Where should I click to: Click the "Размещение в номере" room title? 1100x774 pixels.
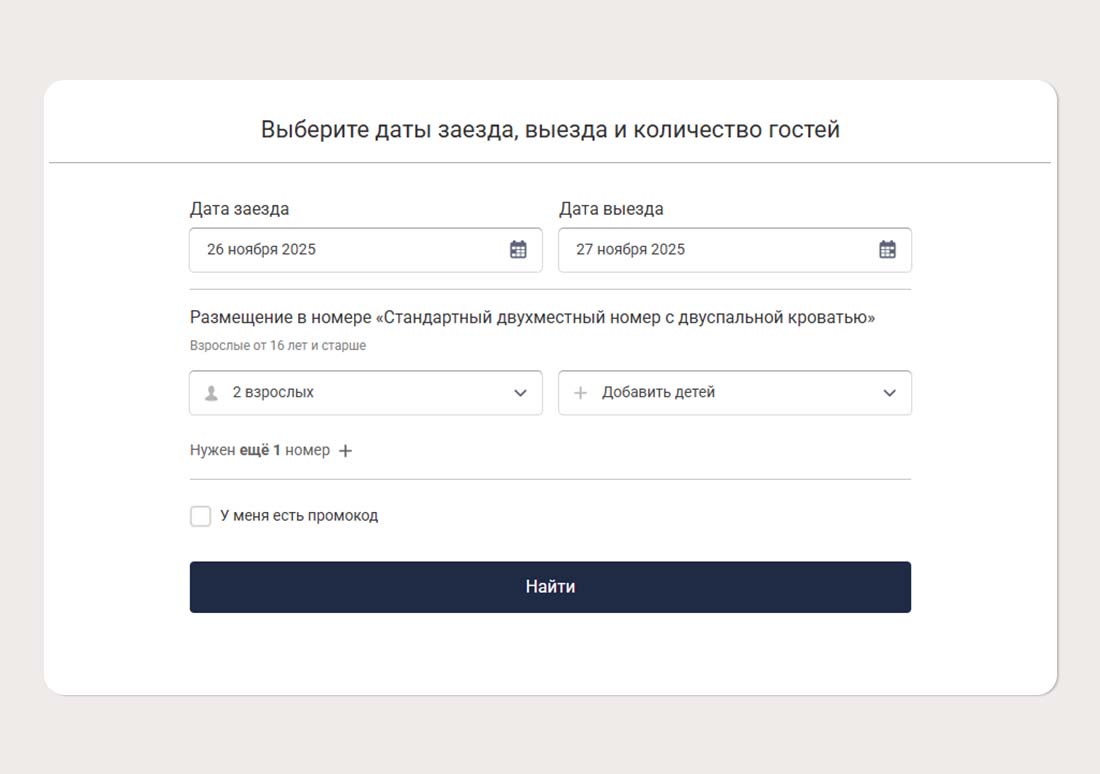pyautogui.click(x=532, y=318)
